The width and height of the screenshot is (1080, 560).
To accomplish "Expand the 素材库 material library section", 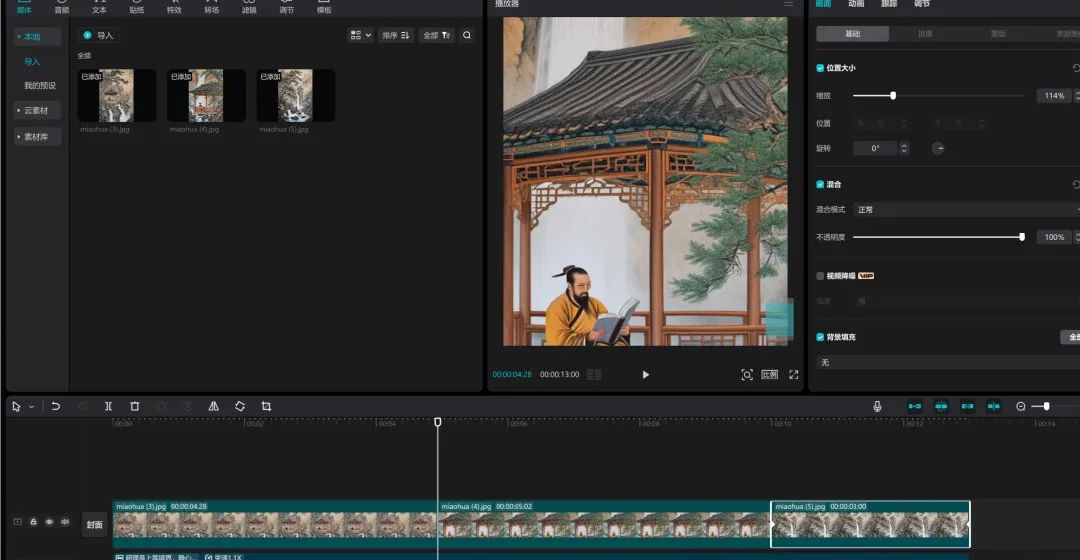I will coord(37,136).
